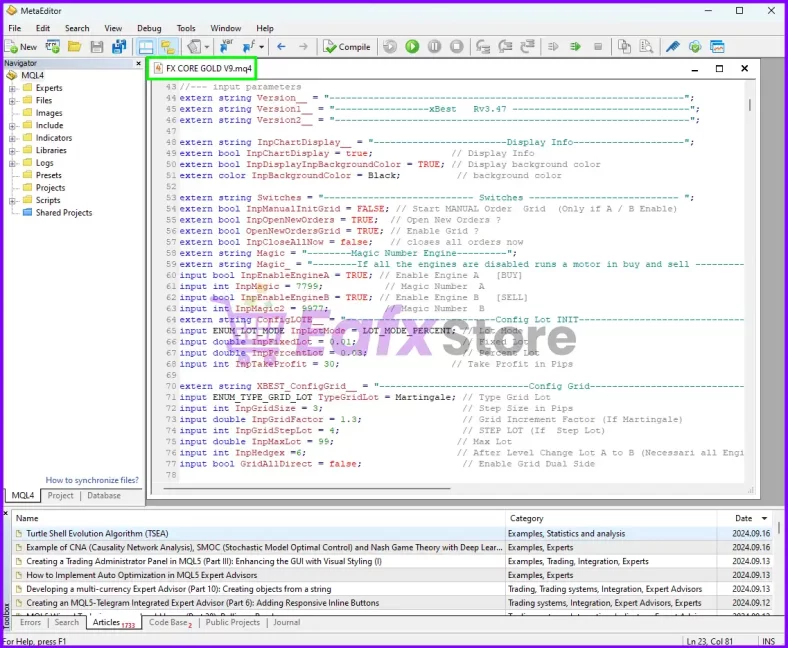The height and width of the screenshot is (648, 788).
Task: Open the File menu
Action: pyautogui.click(x=15, y=28)
